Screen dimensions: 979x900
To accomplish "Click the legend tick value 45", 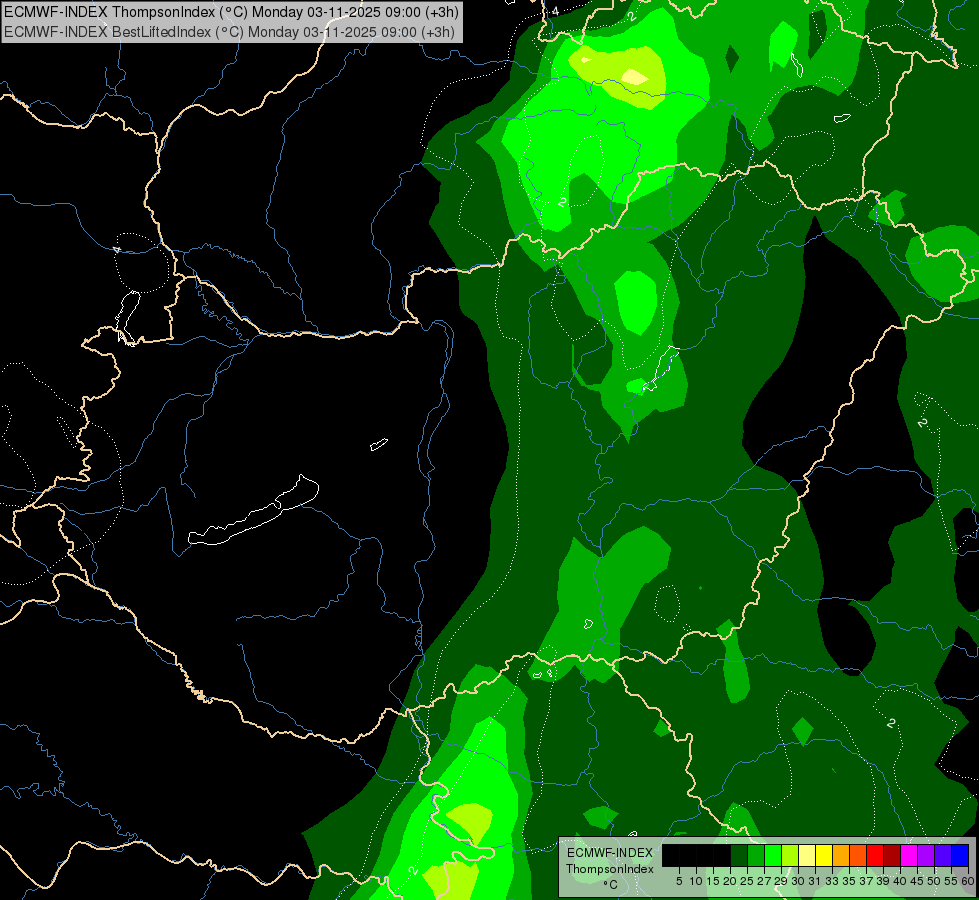I will click(x=917, y=881).
